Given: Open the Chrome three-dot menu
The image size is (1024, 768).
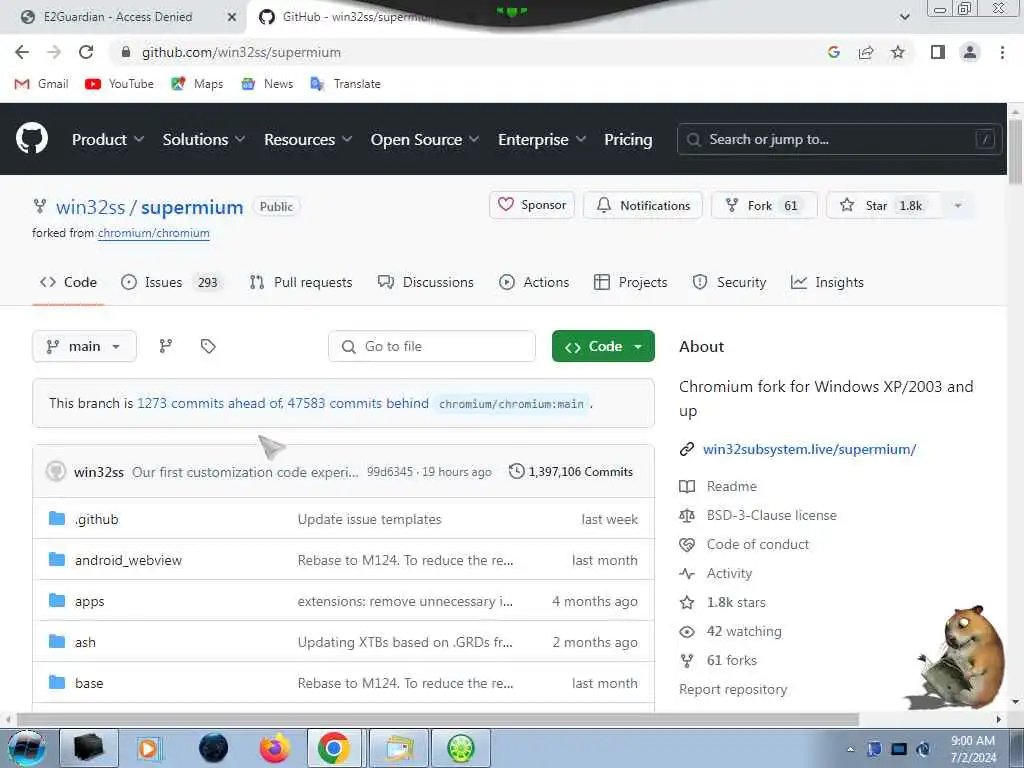Looking at the screenshot, I should click(x=1002, y=52).
